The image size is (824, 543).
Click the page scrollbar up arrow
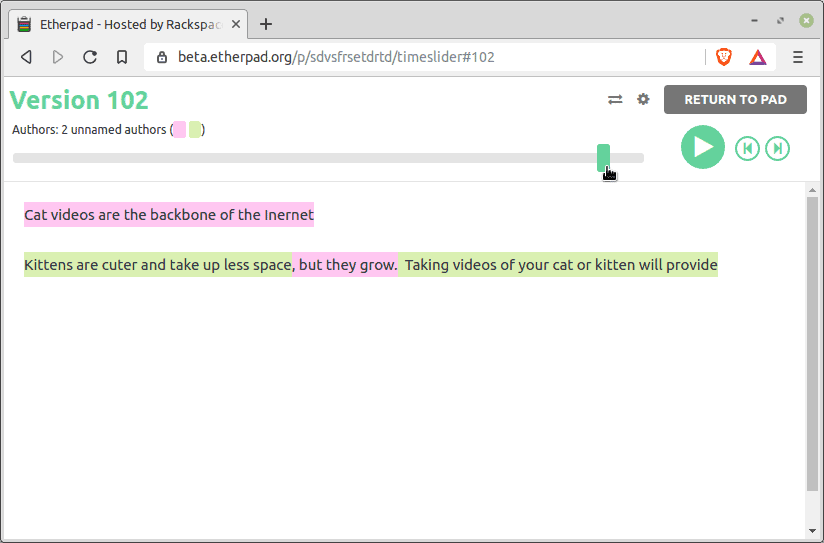coord(812,190)
